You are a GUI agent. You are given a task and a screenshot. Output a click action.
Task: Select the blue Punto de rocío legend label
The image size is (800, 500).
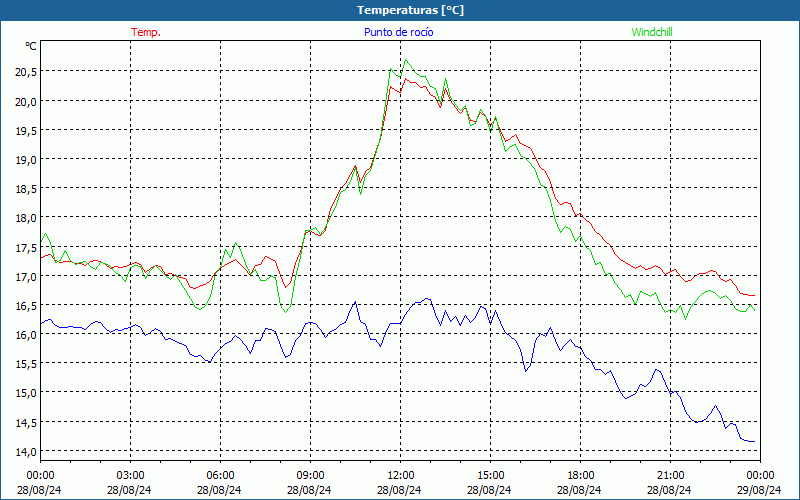(x=398, y=32)
